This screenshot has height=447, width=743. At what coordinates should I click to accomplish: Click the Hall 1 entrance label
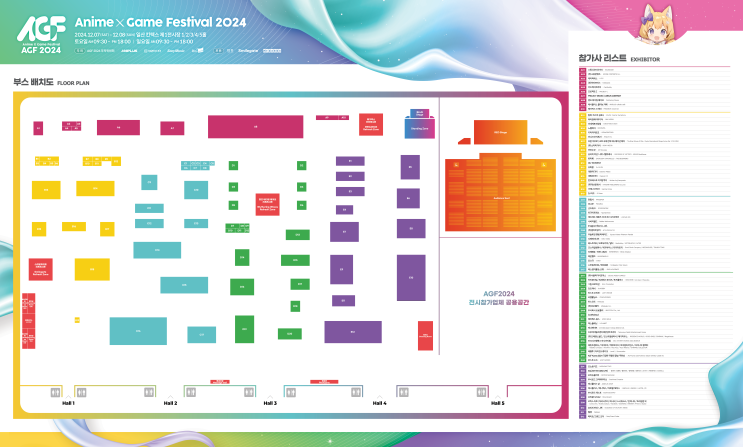[68, 403]
